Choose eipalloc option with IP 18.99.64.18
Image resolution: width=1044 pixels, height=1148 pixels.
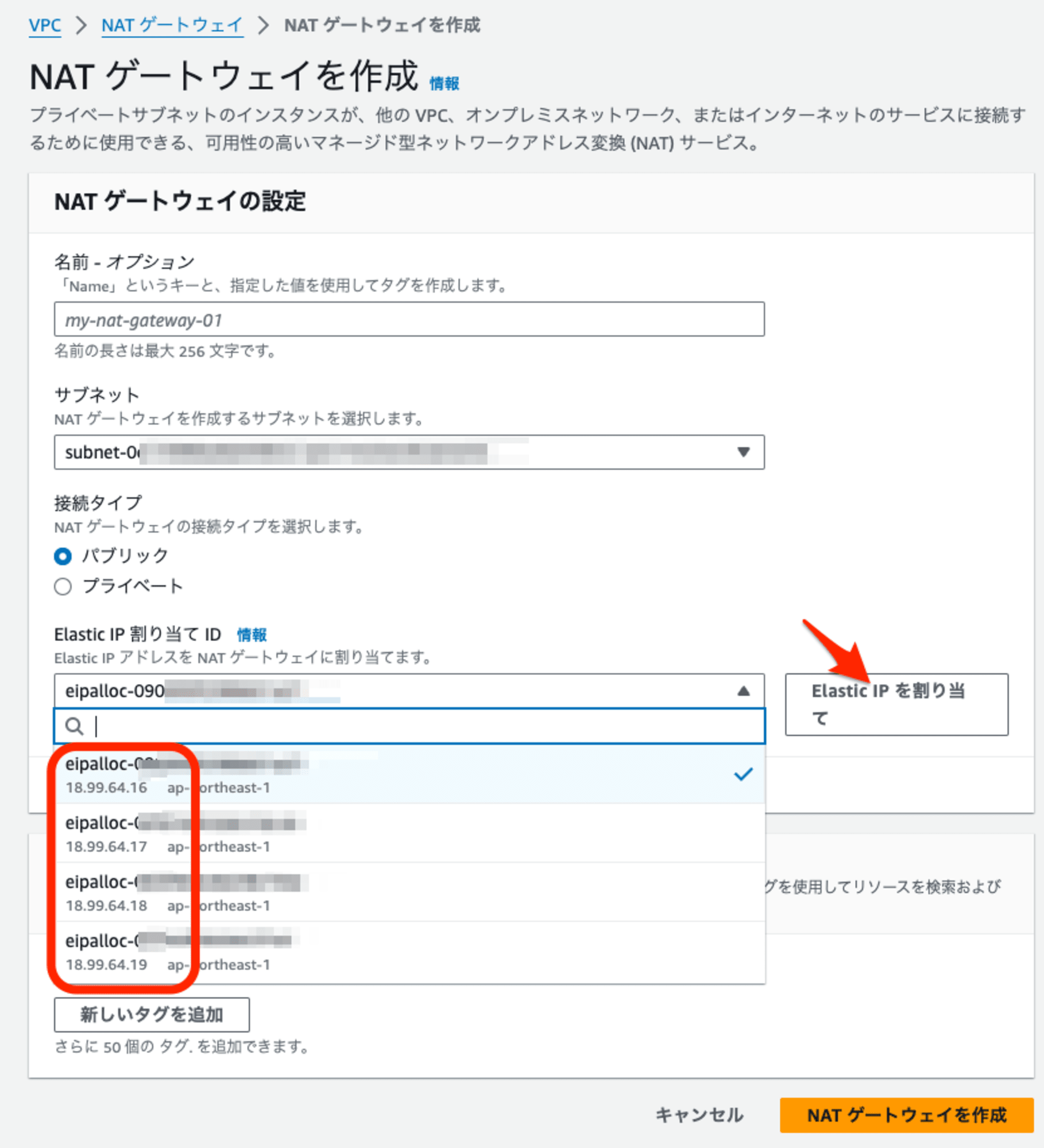point(409,893)
